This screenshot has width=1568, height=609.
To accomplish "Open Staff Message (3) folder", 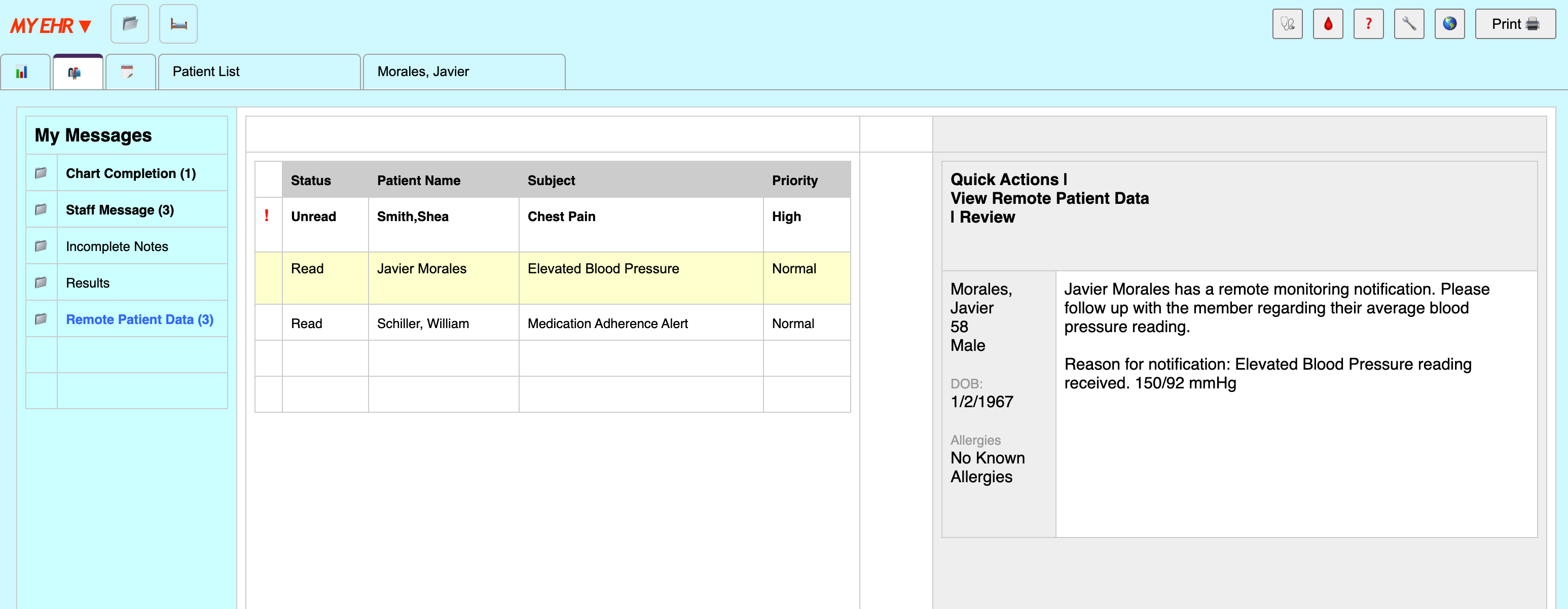I will coord(120,210).
